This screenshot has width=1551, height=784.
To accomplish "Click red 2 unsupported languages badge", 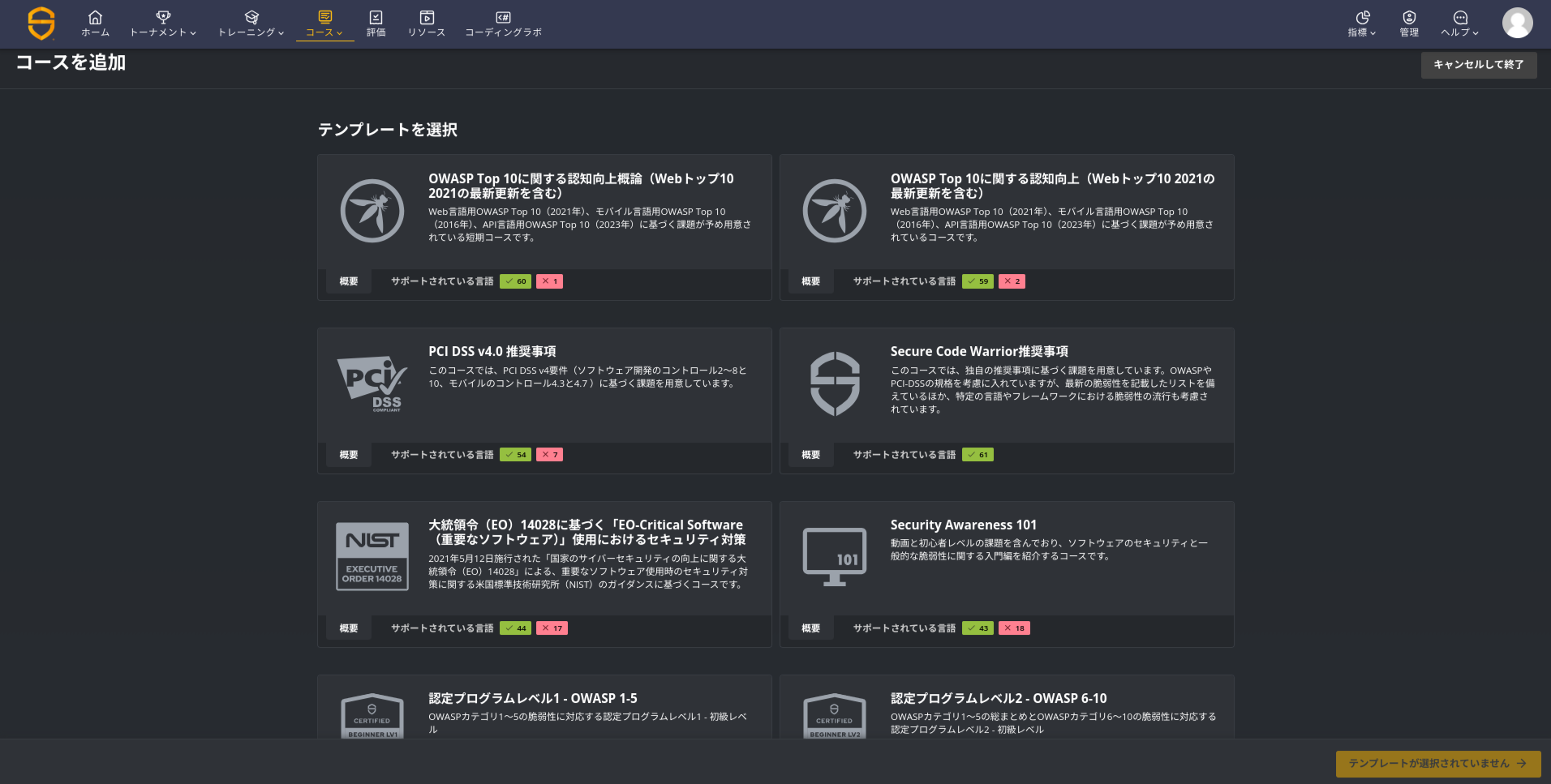I will [x=1012, y=281].
